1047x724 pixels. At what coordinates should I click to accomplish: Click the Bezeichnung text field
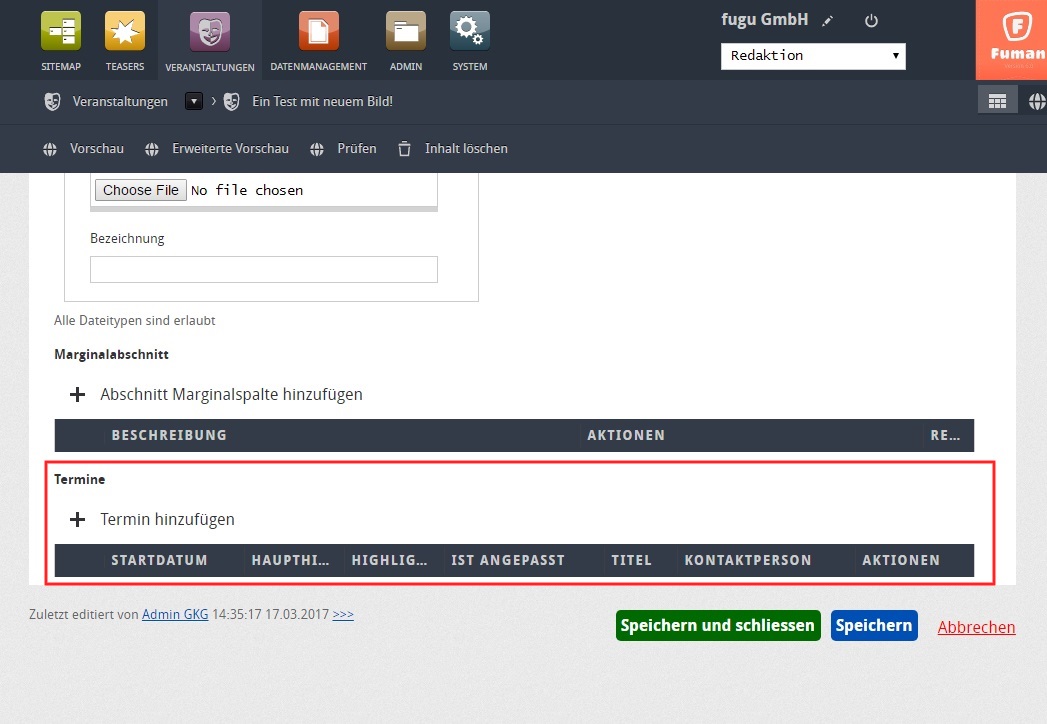tap(264, 270)
